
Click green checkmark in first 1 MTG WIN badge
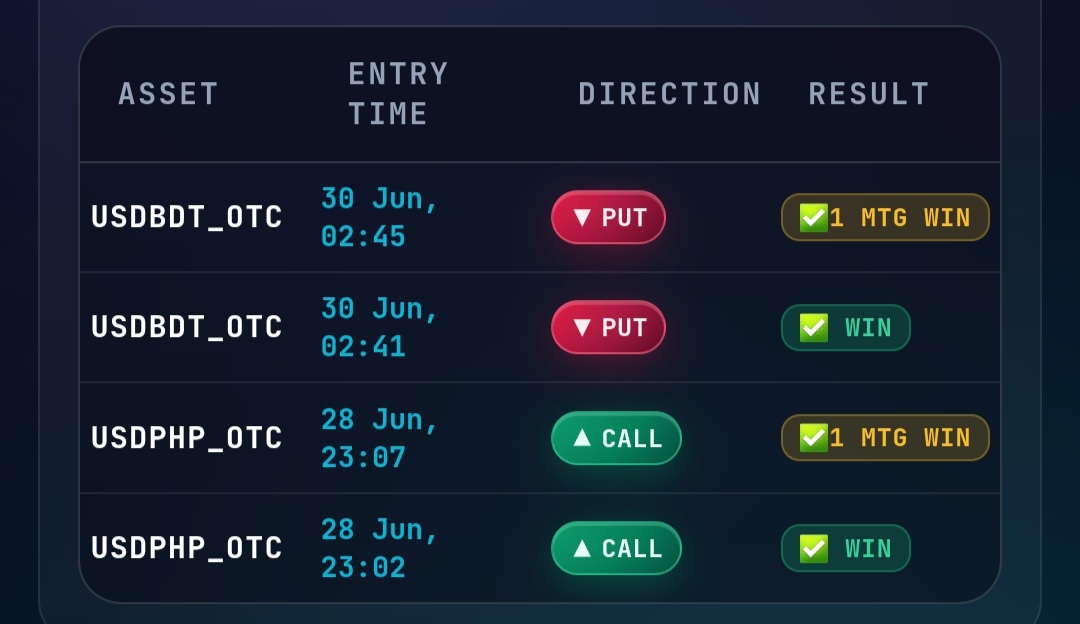pyautogui.click(x=813, y=218)
